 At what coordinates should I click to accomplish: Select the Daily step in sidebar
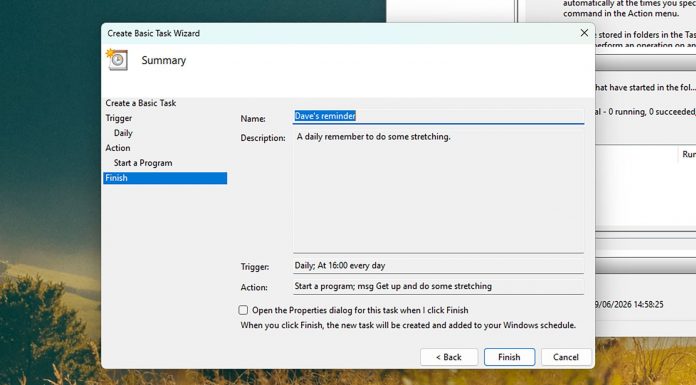(x=123, y=133)
